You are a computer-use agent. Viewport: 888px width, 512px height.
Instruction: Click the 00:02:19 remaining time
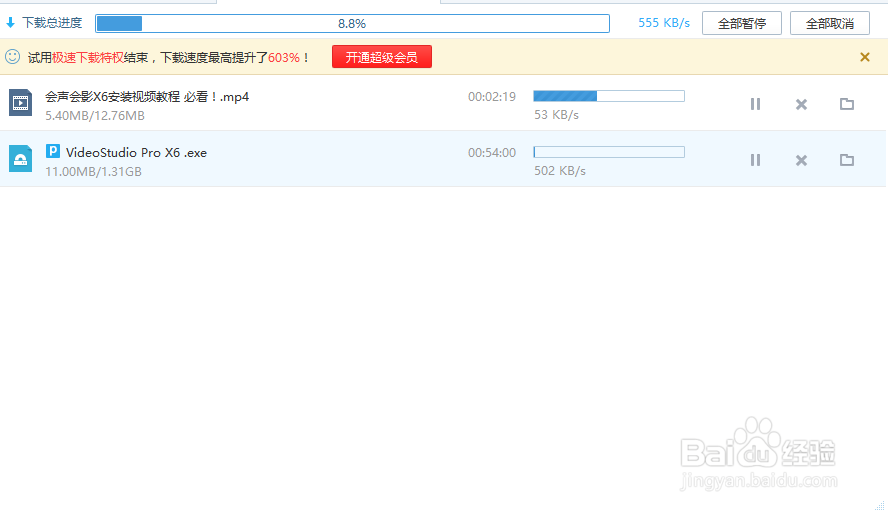[x=492, y=97]
